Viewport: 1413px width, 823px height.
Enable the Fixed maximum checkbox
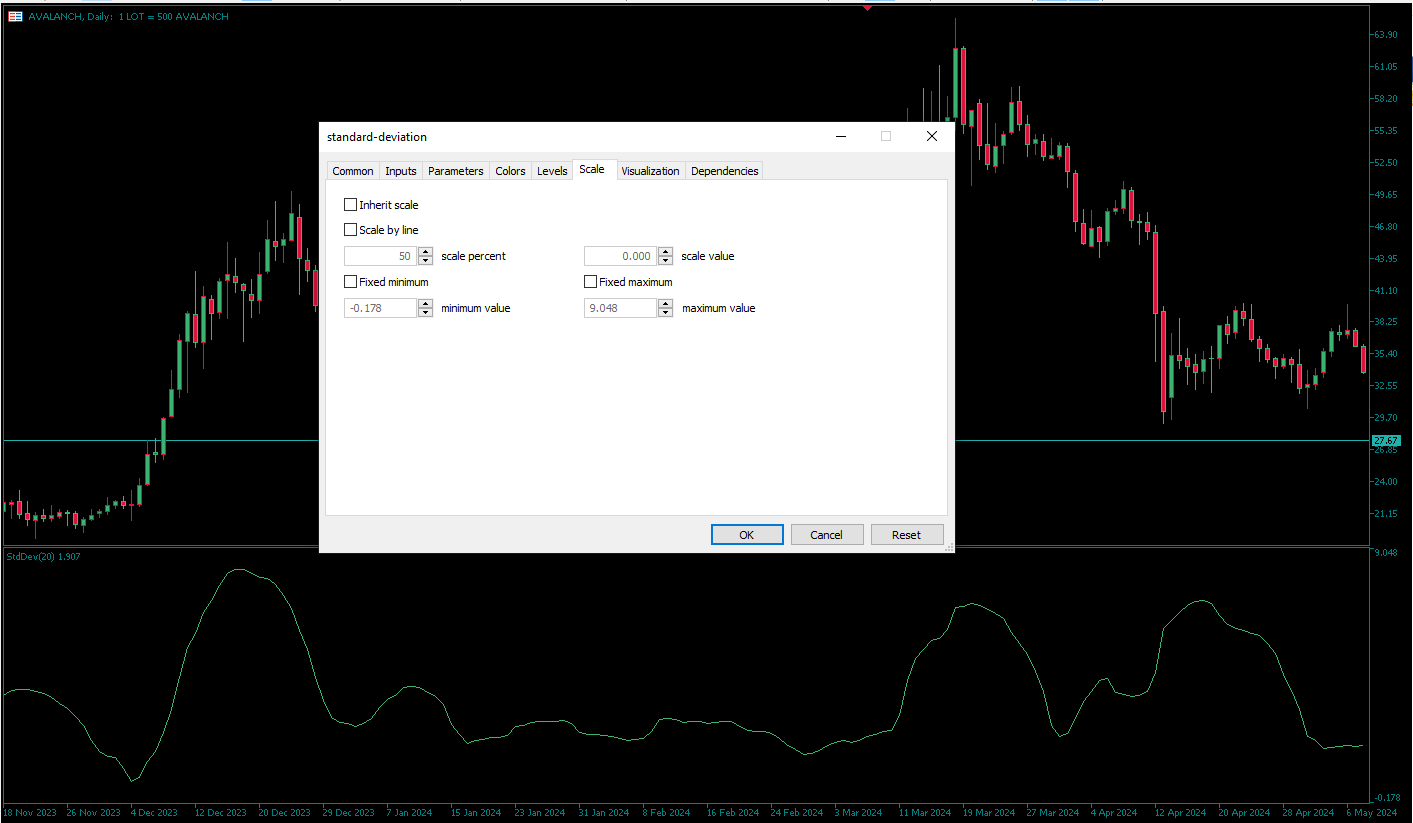click(x=590, y=282)
